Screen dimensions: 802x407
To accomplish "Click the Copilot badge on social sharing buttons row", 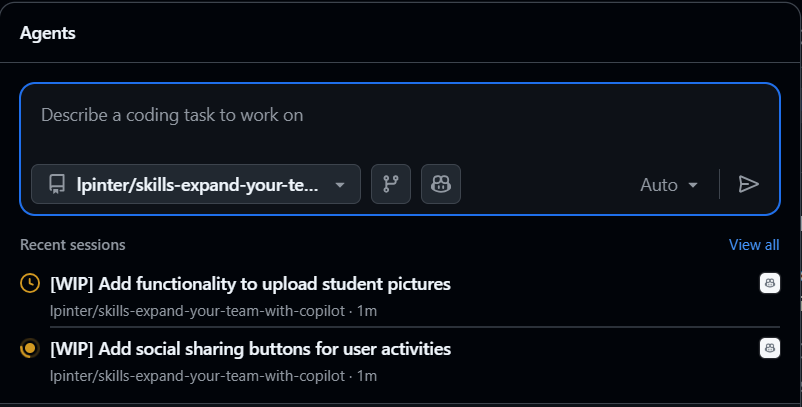I will click(769, 349).
